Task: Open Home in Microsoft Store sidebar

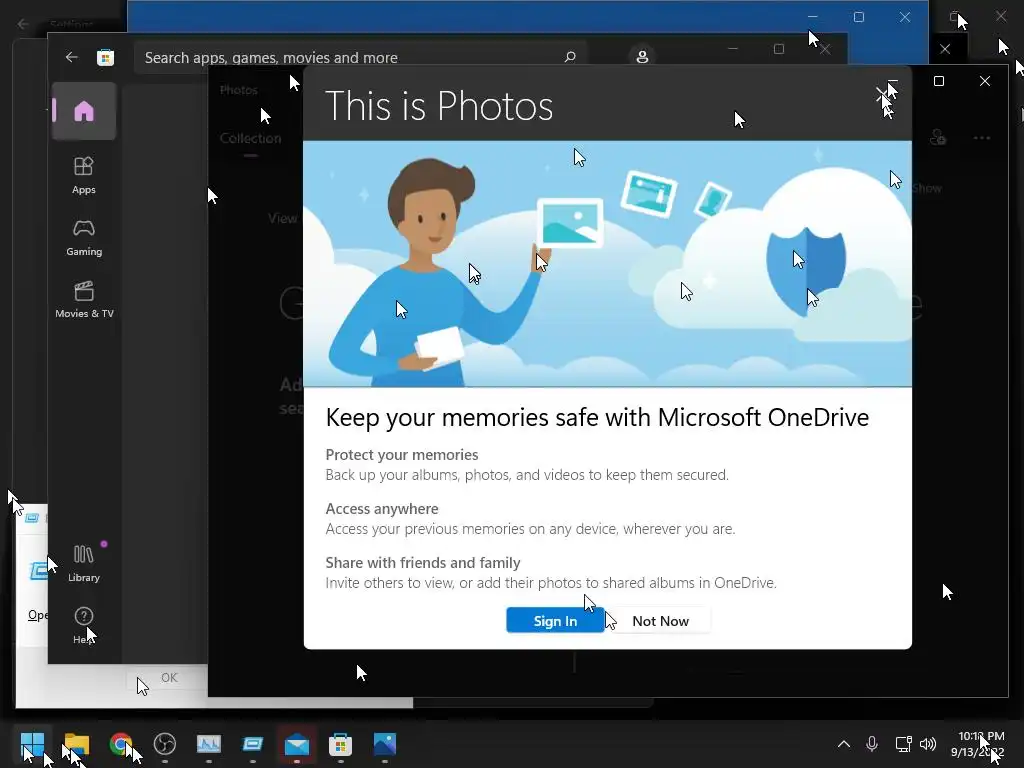Action: pyautogui.click(x=84, y=111)
